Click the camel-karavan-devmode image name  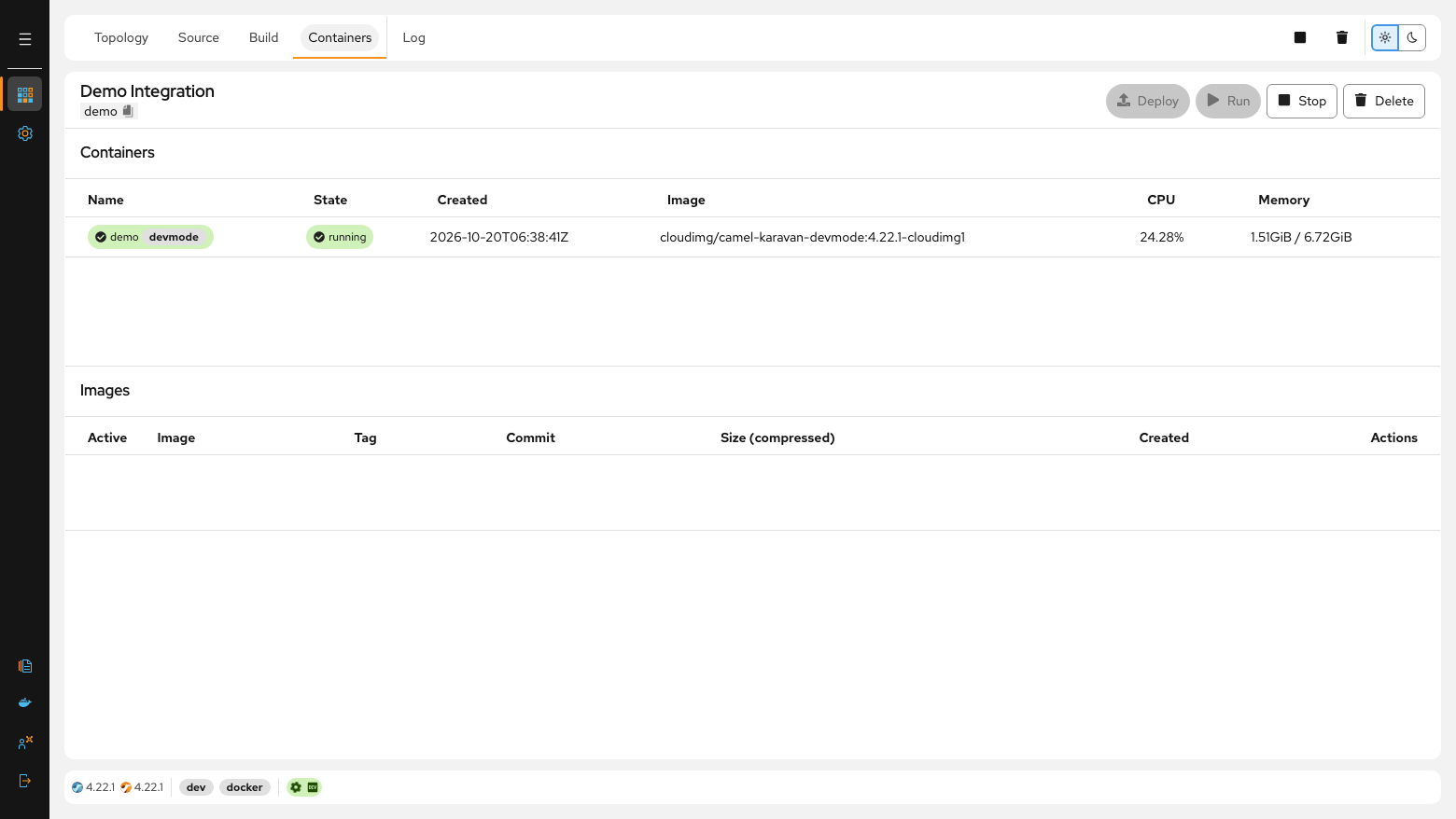(812, 237)
